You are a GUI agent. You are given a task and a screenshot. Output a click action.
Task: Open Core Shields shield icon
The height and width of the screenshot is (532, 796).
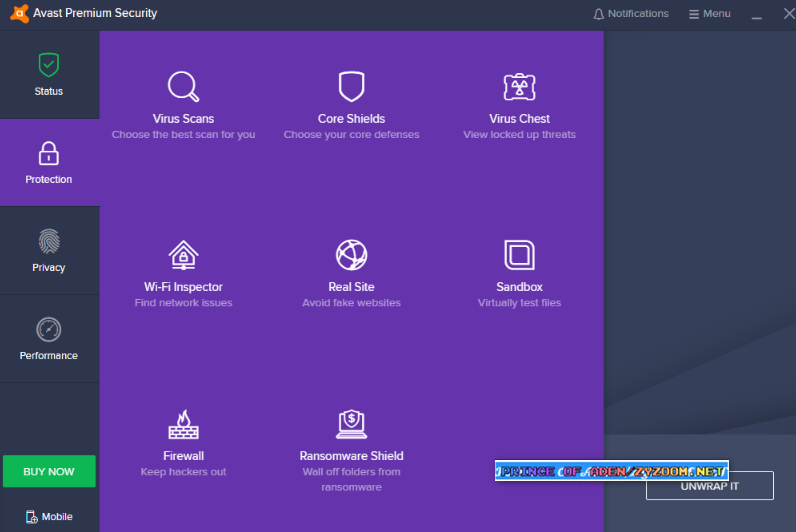[x=351, y=86]
